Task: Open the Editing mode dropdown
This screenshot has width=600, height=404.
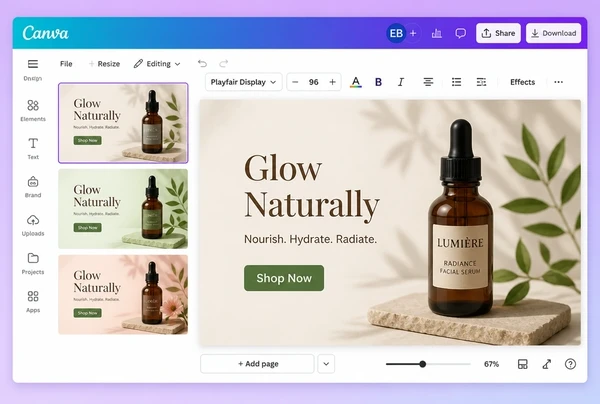Action: (x=157, y=64)
